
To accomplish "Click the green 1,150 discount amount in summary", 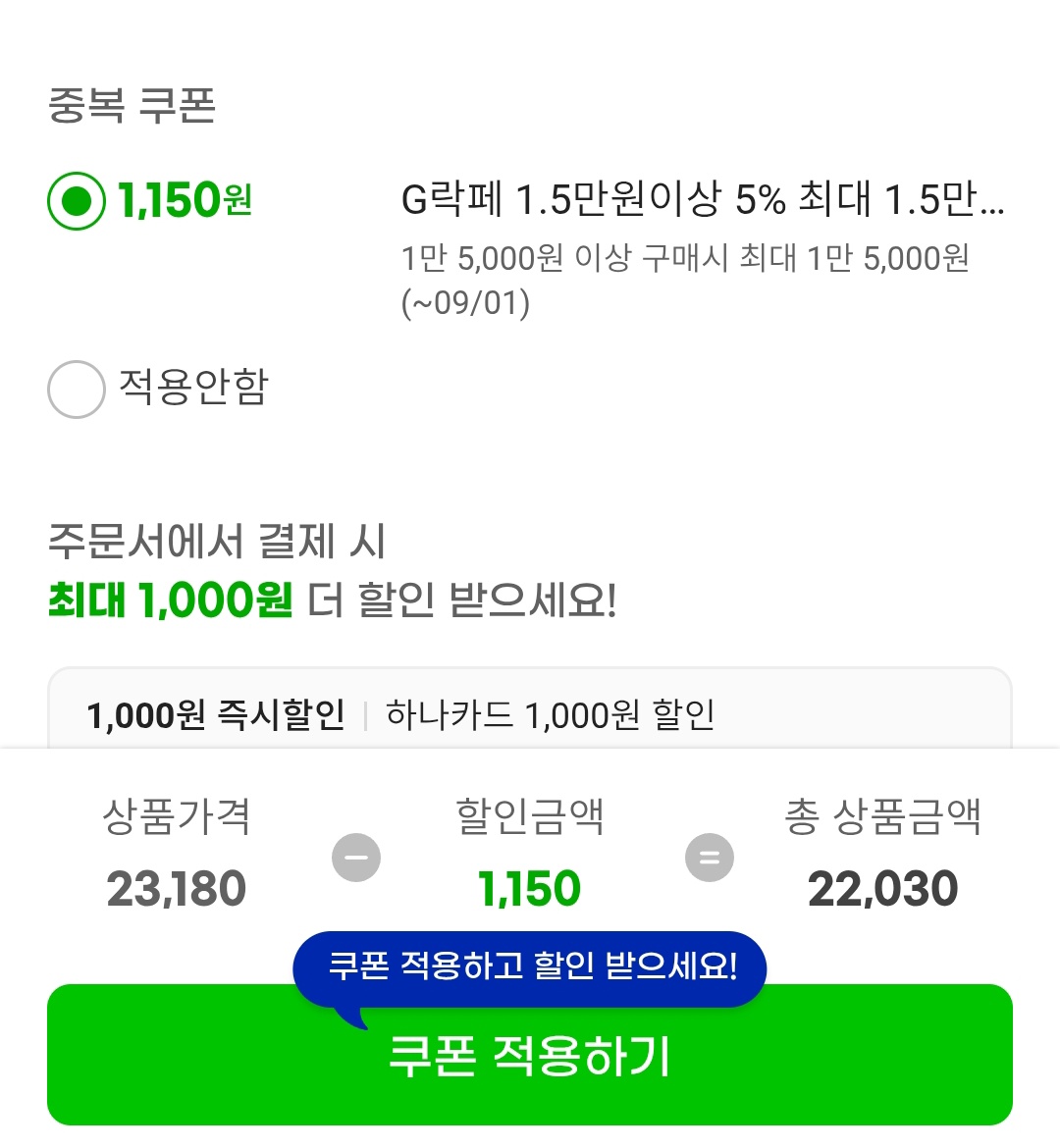I will 529,889.
